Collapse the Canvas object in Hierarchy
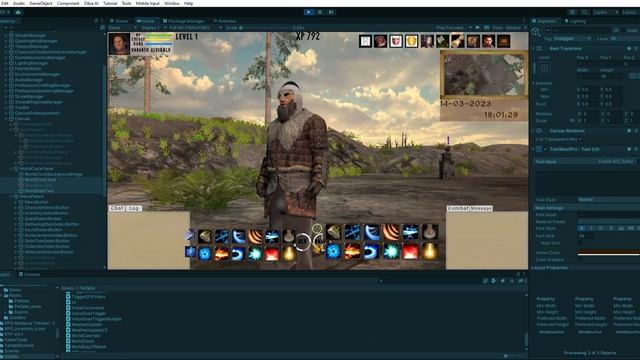This screenshot has width=640, height=360. [7, 119]
